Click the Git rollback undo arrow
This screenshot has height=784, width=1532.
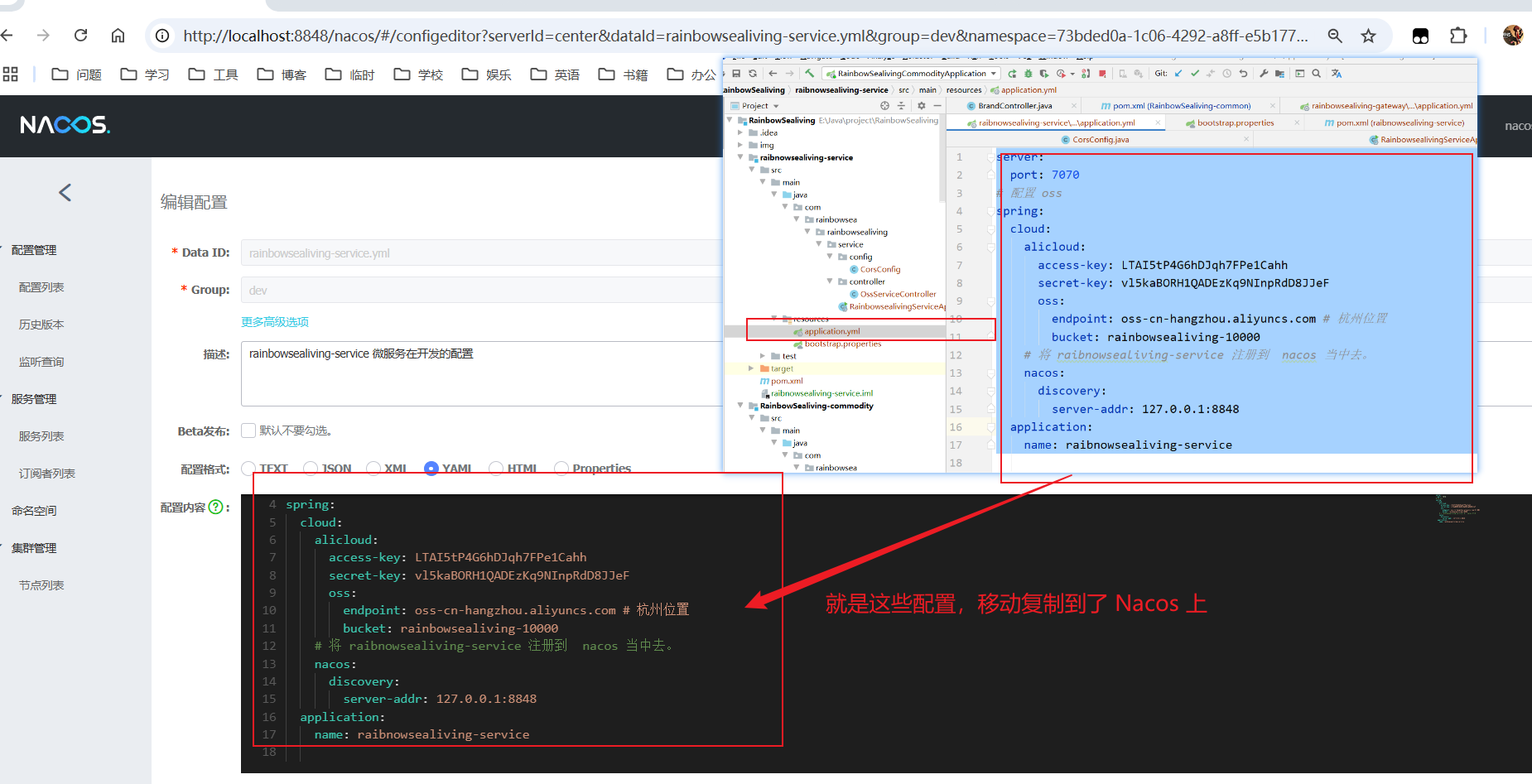(x=1243, y=74)
